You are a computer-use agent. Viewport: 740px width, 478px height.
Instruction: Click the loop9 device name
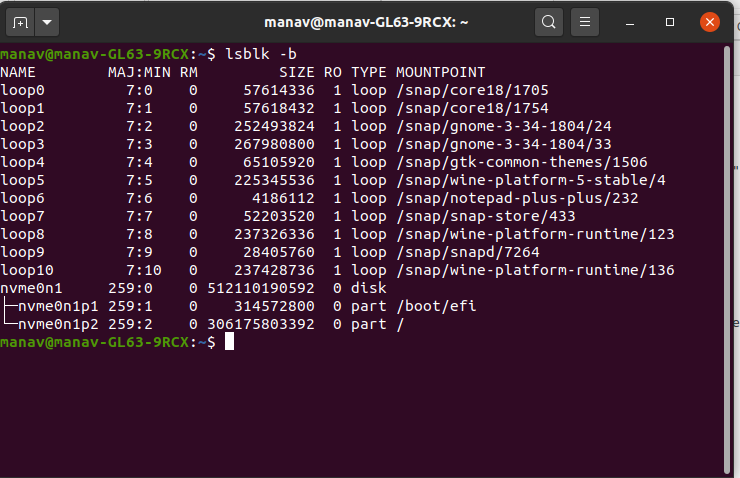point(22,252)
